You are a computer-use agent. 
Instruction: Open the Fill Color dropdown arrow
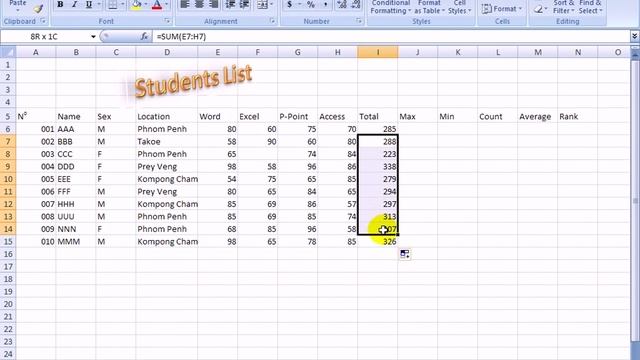pos(146,4)
